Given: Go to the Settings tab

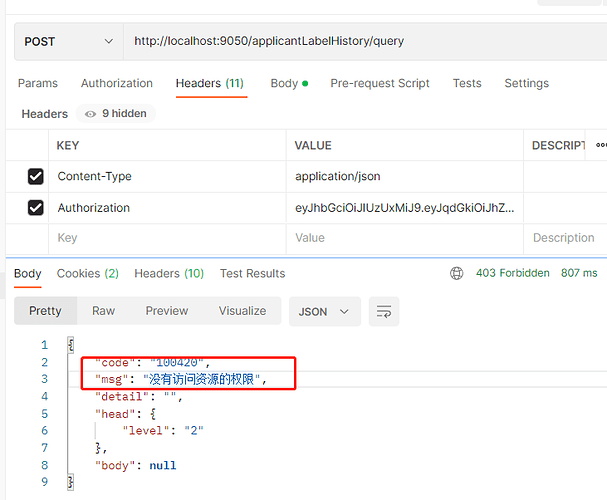Looking at the screenshot, I should tap(526, 83).
